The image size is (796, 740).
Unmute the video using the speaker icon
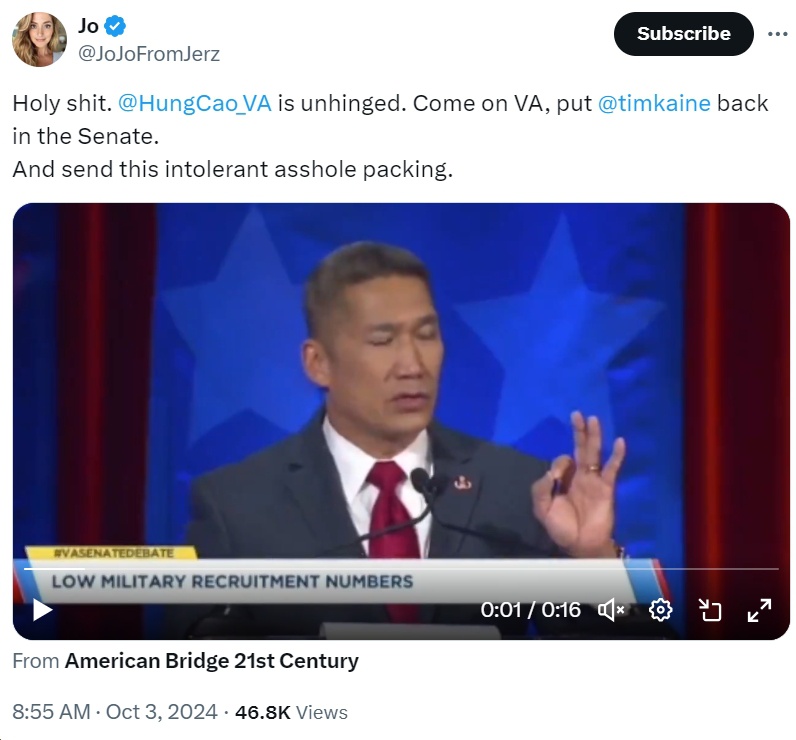(611, 609)
